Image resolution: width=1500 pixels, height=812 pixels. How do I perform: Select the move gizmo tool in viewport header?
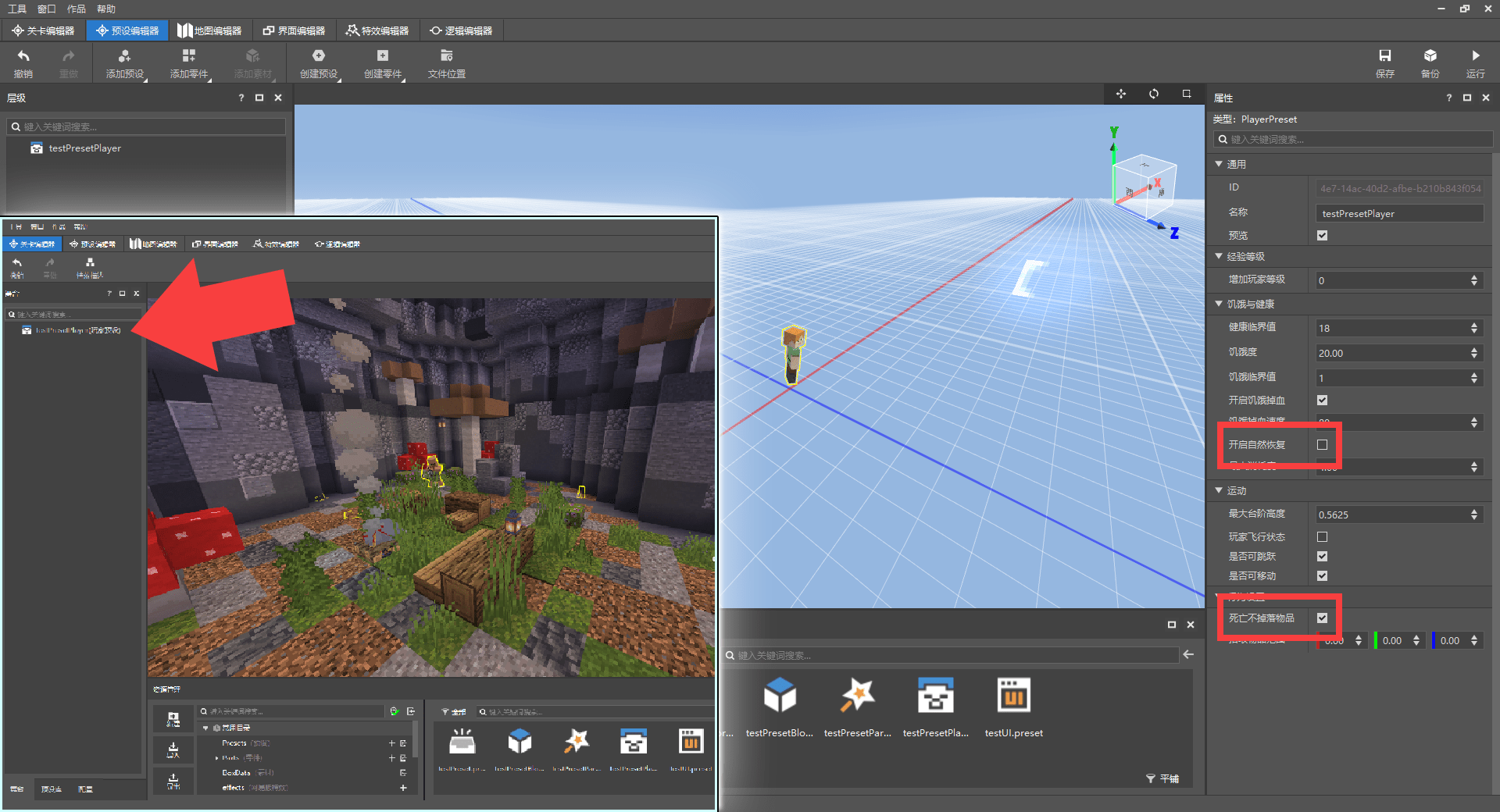1121,94
